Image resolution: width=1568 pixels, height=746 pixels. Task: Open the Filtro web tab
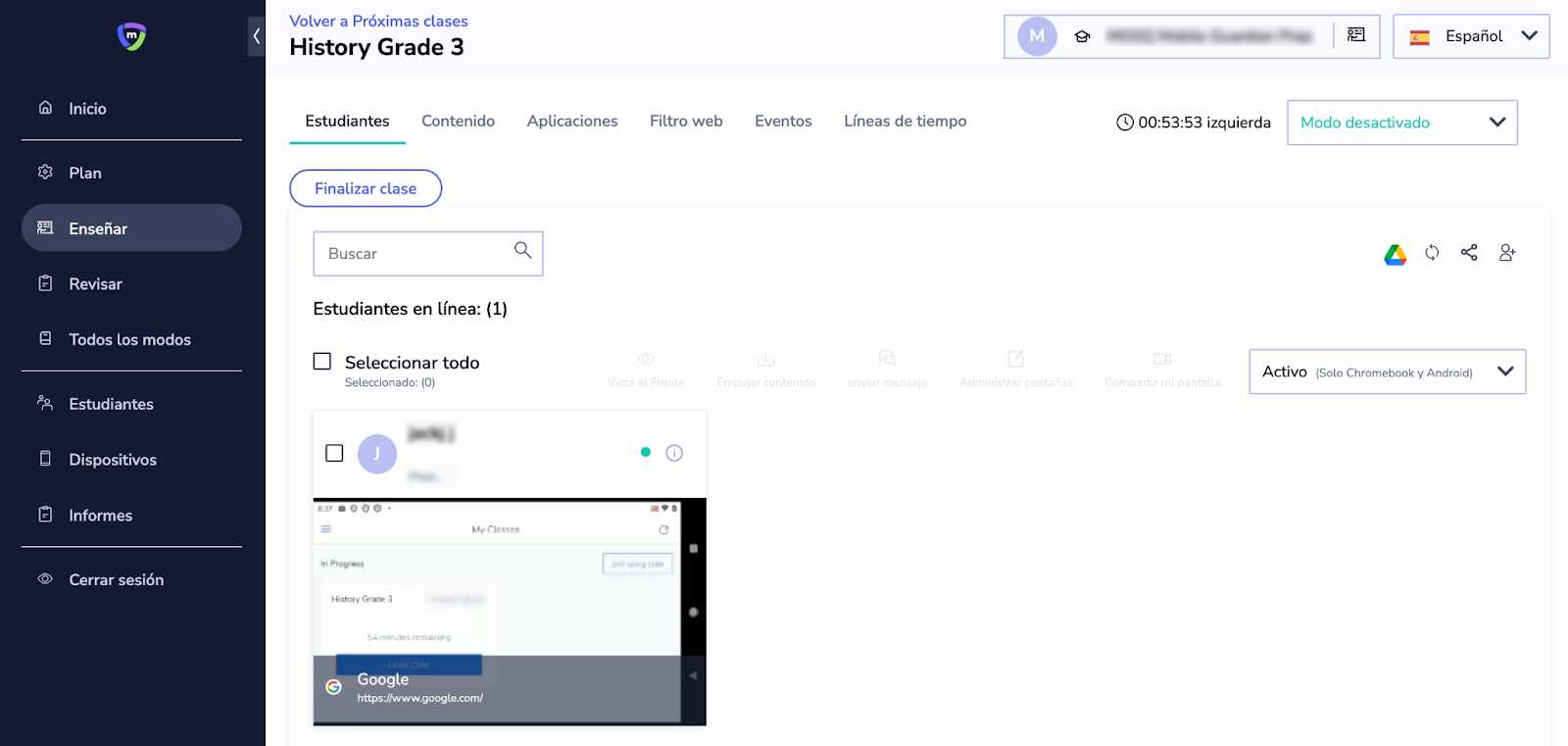click(x=686, y=122)
